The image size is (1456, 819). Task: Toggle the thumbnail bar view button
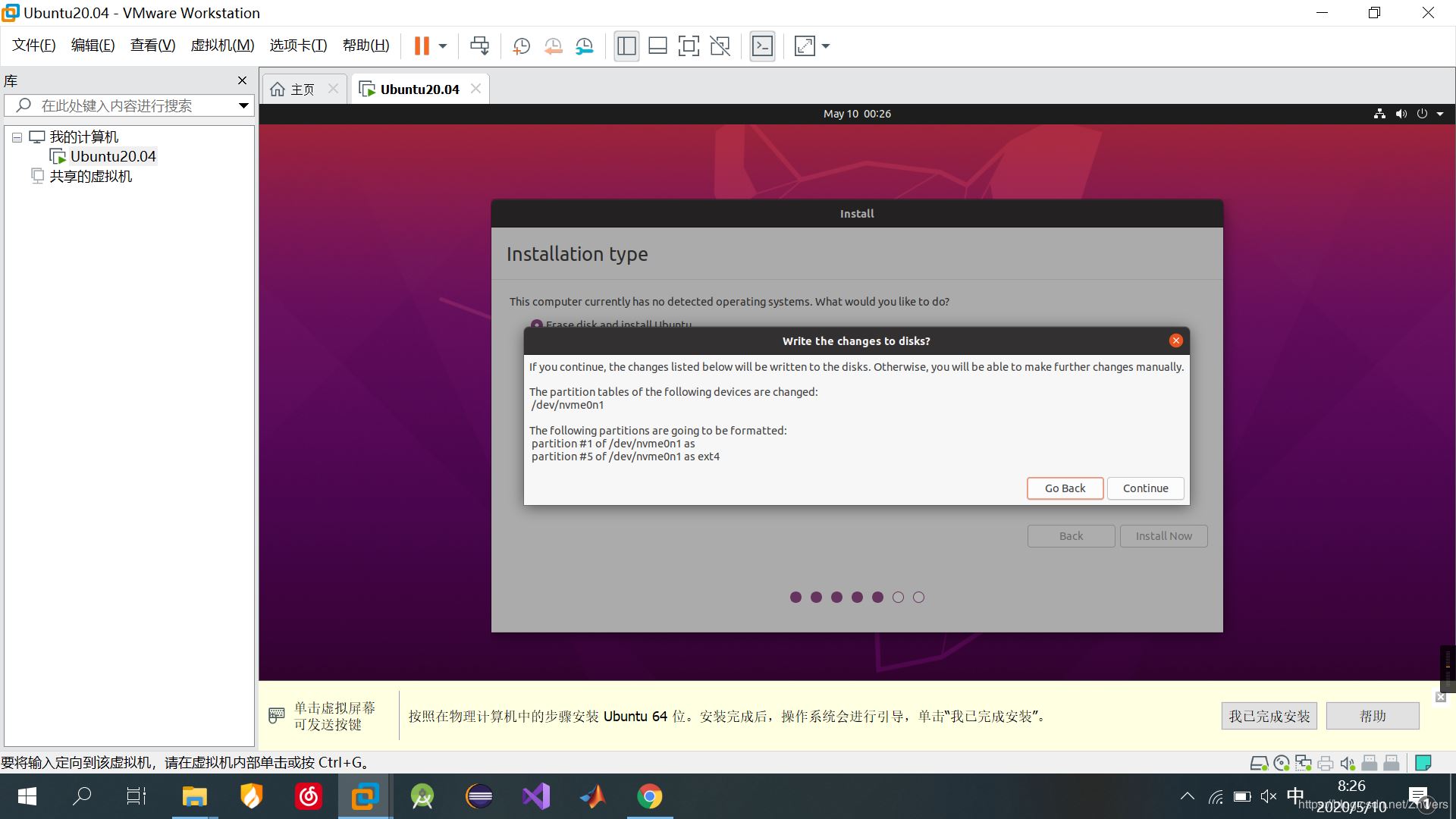click(657, 46)
